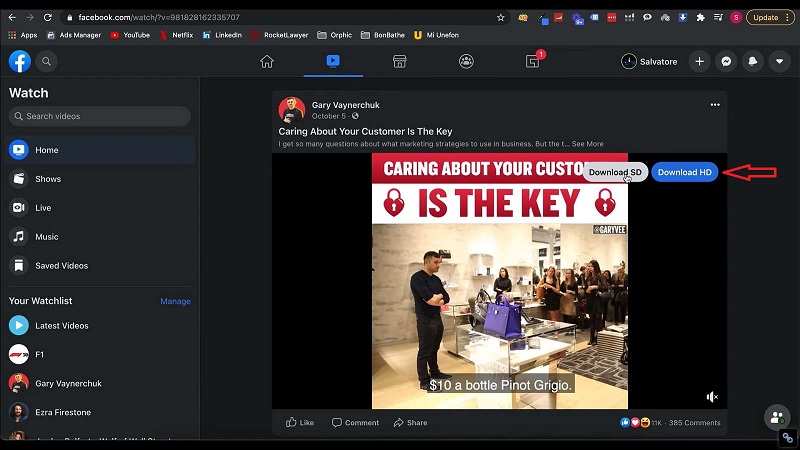Click the blue download extension icon

(x=683, y=17)
